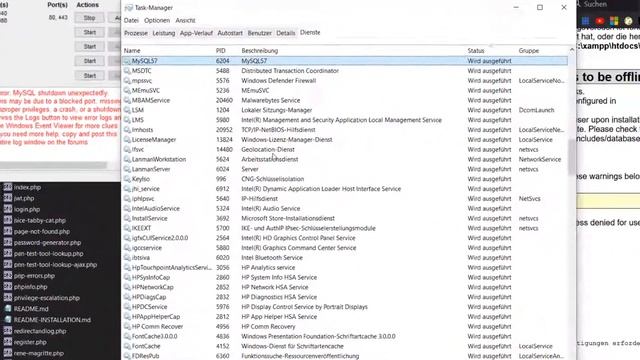This screenshot has height=360, width=640.
Task: Sort by the Status column header
Action: coord(476,51)
